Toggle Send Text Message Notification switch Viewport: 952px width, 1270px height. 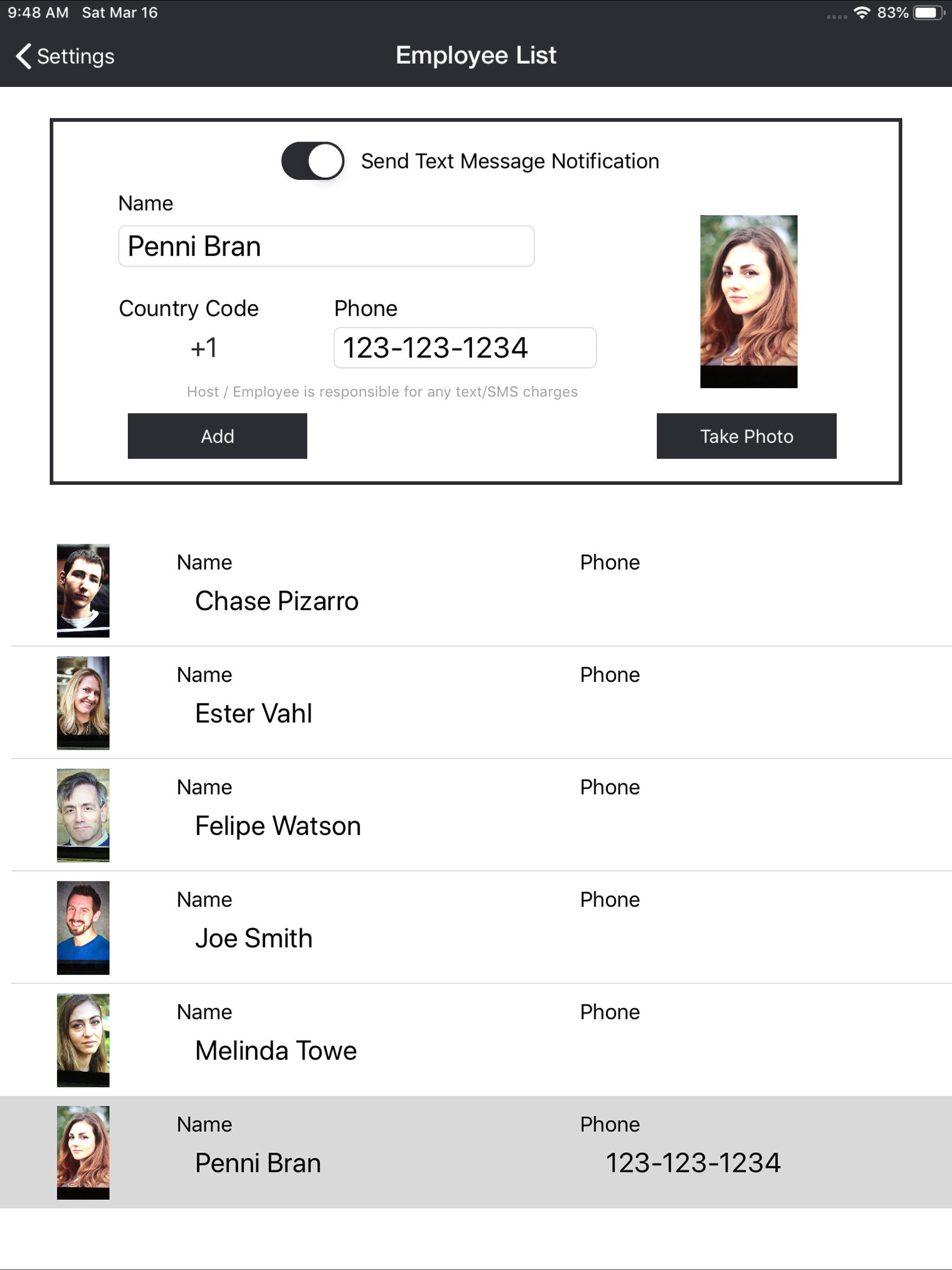[x=312, y=161]
